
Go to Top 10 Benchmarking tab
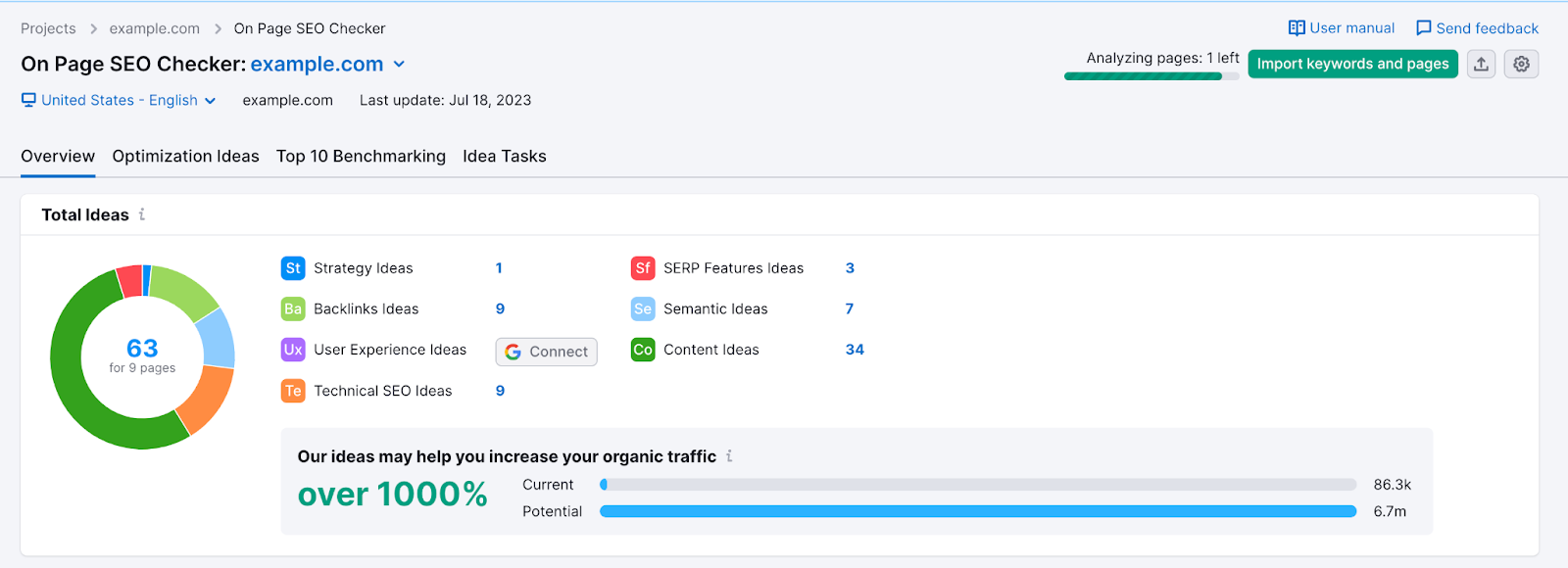[x=361, y=157]
